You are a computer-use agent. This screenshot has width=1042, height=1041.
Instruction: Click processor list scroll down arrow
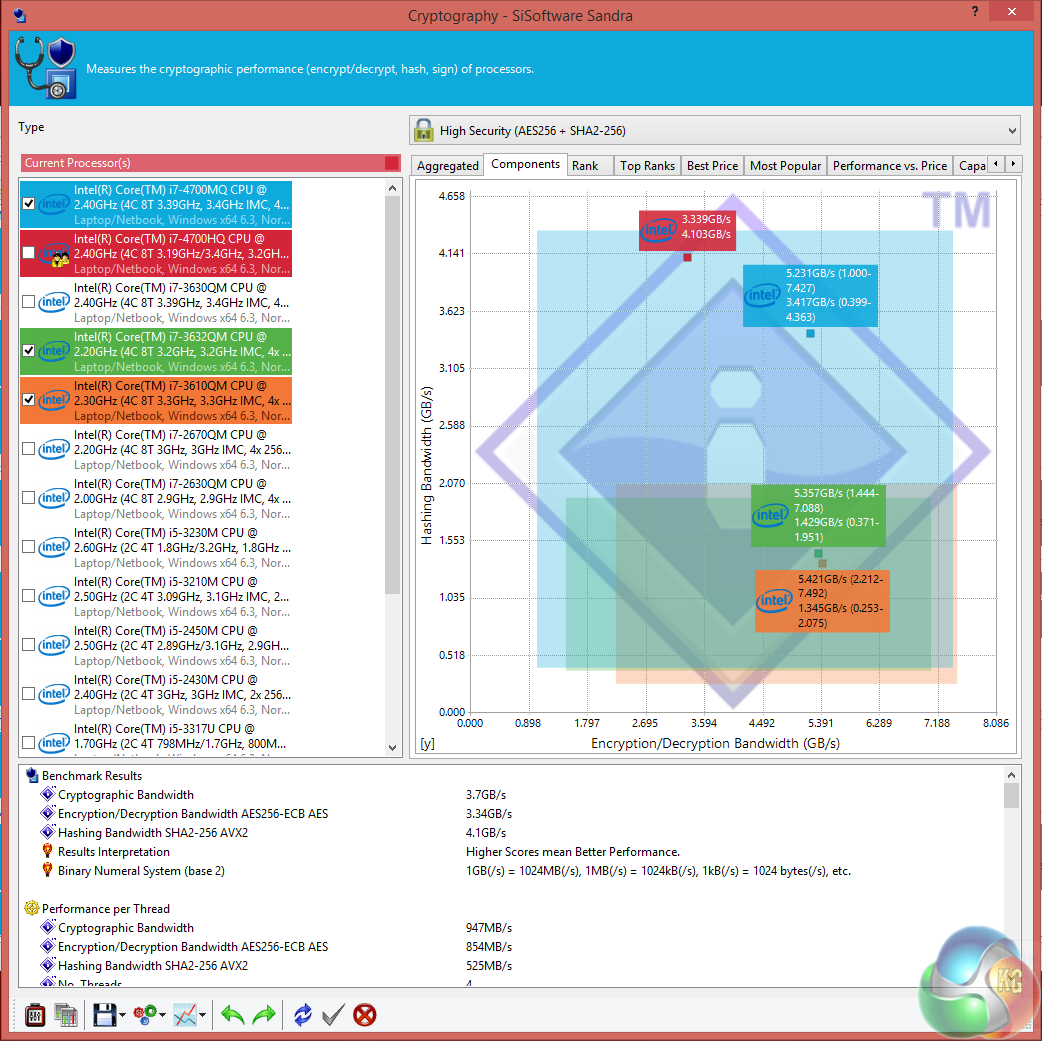coord(392,748)
